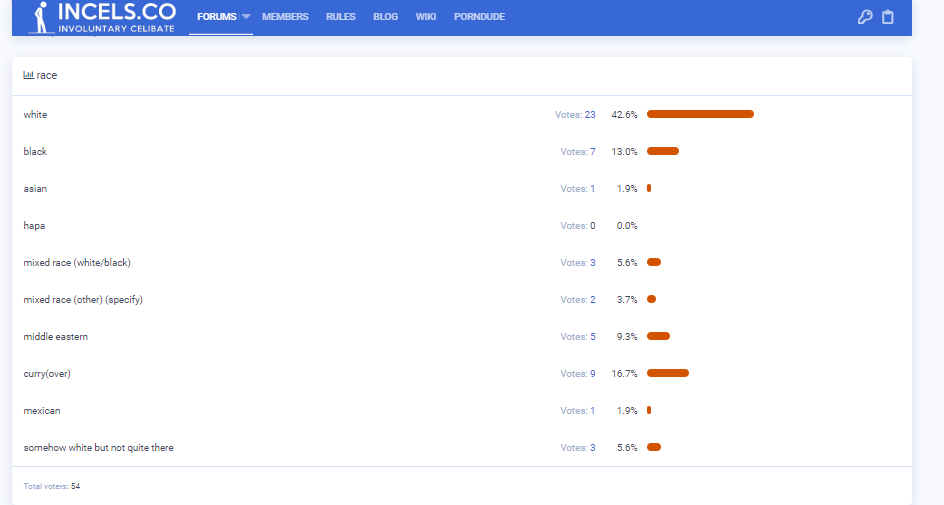Image resolution: width=944 pixels, height=505 pixels.
Task: Navigate to the Wiki page
Action: pos(426,17)
